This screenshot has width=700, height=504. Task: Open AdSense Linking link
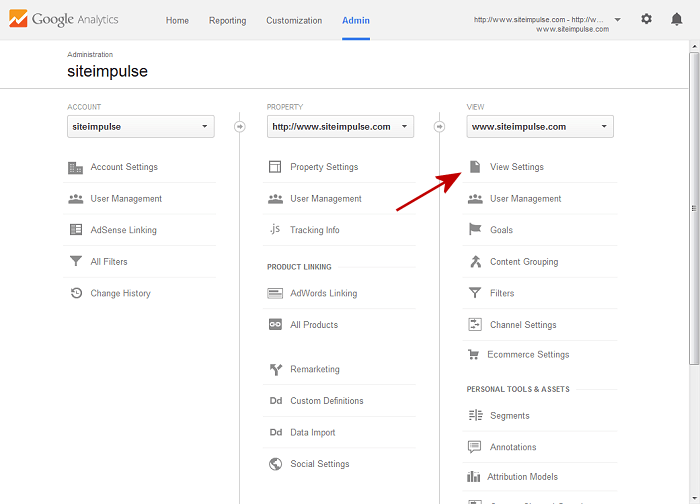coord(124,230)
